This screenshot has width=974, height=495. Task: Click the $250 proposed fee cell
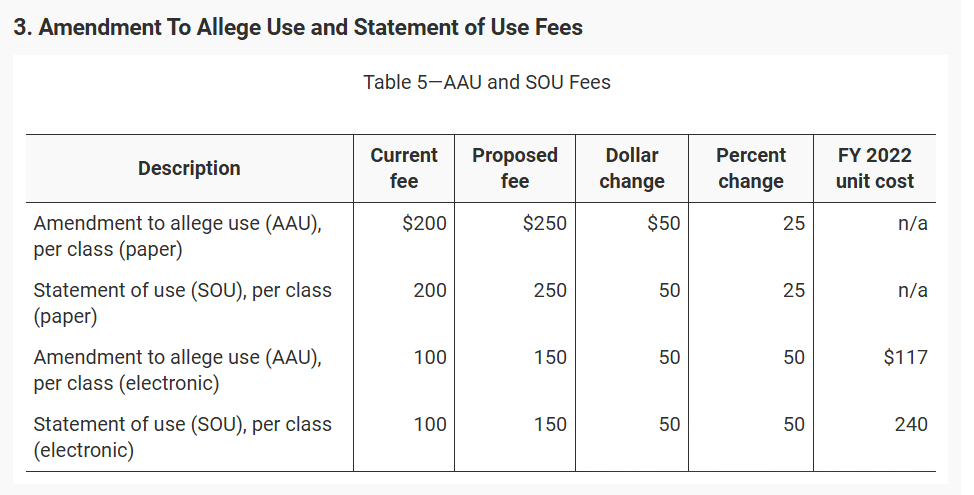pos(544,224)
